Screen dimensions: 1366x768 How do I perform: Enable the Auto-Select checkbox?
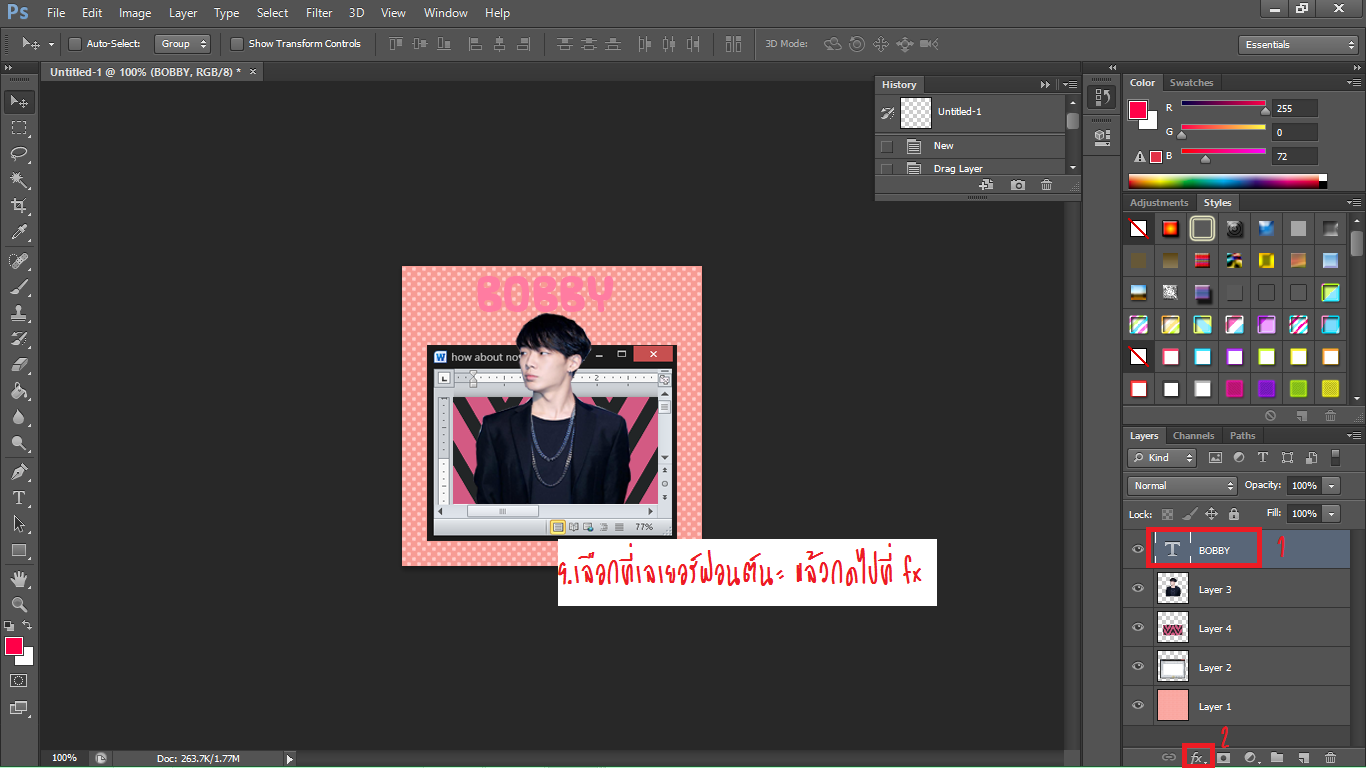coord(75,44)
